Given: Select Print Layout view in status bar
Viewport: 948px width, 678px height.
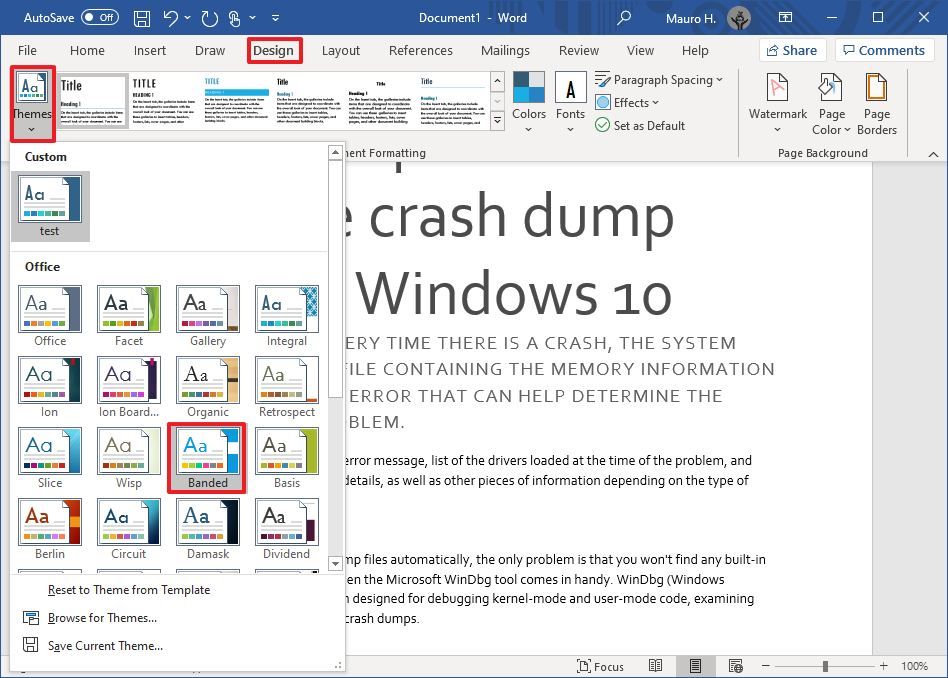Looking at the screenshot, I should click(696, 665).
